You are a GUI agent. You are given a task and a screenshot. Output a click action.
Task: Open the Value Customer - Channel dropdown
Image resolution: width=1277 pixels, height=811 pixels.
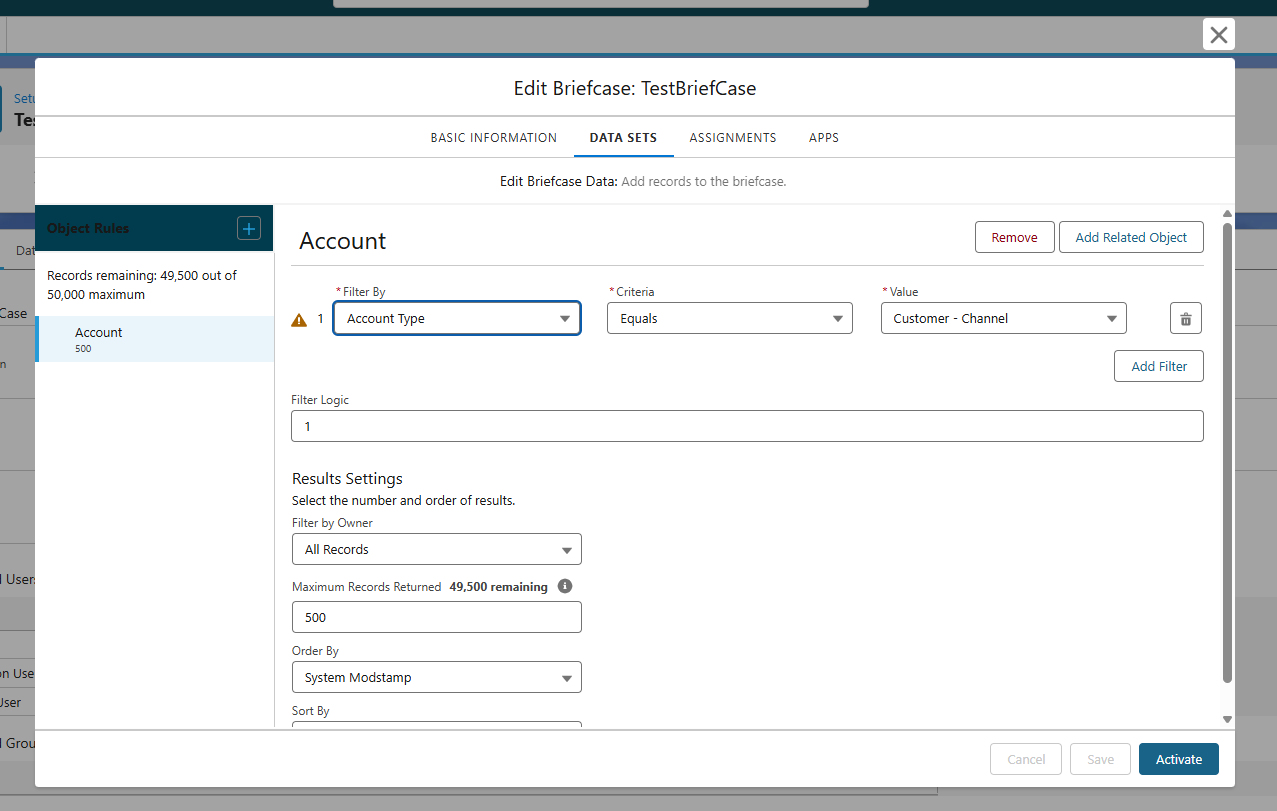point(1003,319)
